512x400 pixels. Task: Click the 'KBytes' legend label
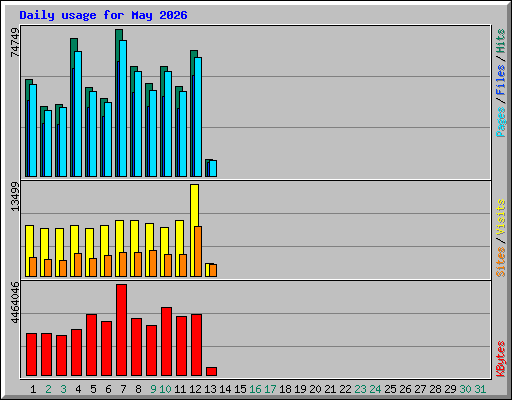point(501,359)
